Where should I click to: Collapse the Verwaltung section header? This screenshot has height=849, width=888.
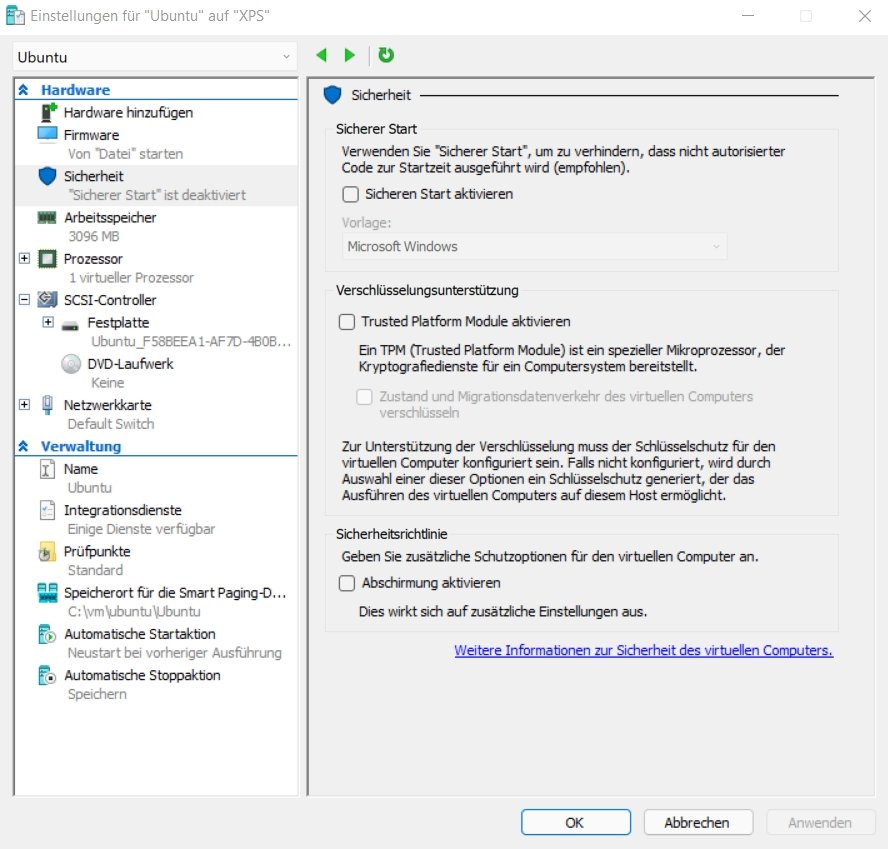point(24,446)
